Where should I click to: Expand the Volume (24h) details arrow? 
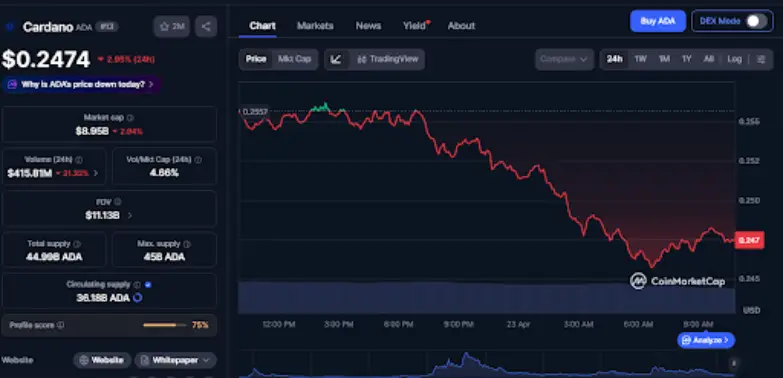coord(96,173)
